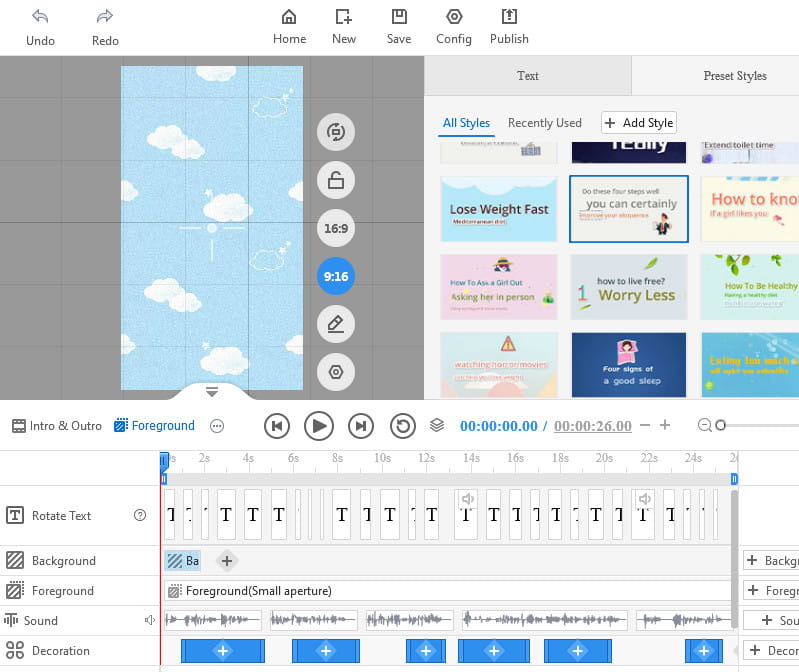
Task: Click the rotate canvas icon
Action: click(x=336, y=132)
